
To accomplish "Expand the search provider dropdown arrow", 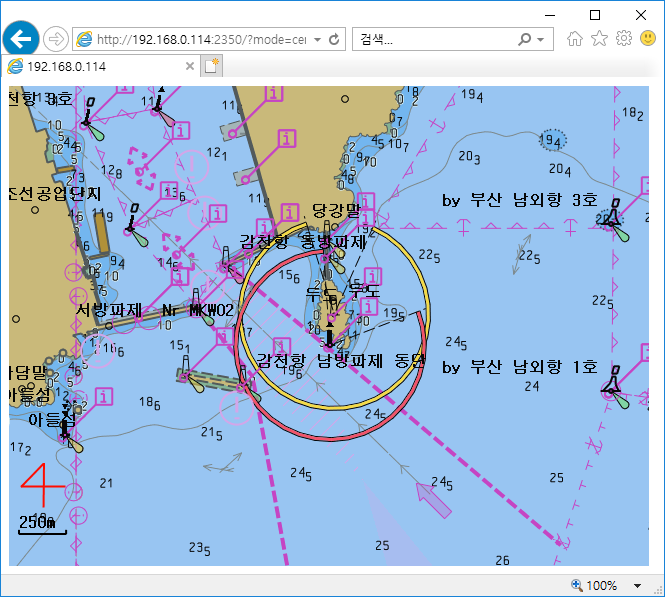I will click(x=541, y=40).
